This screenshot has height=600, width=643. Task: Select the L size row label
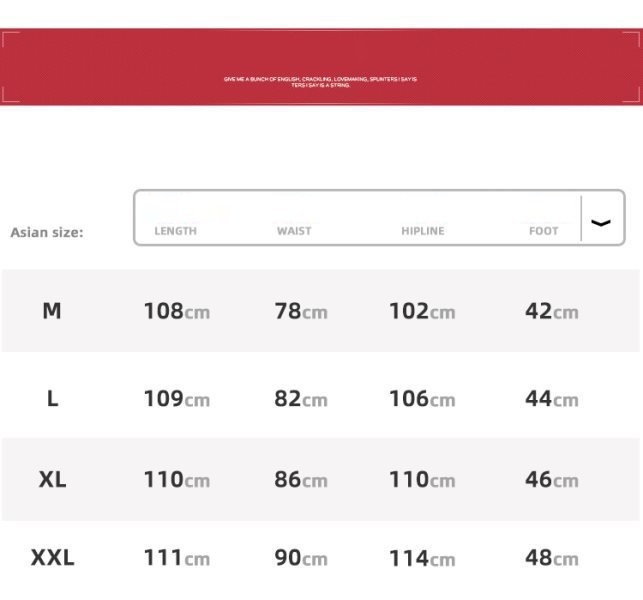[x=52, y=398]
